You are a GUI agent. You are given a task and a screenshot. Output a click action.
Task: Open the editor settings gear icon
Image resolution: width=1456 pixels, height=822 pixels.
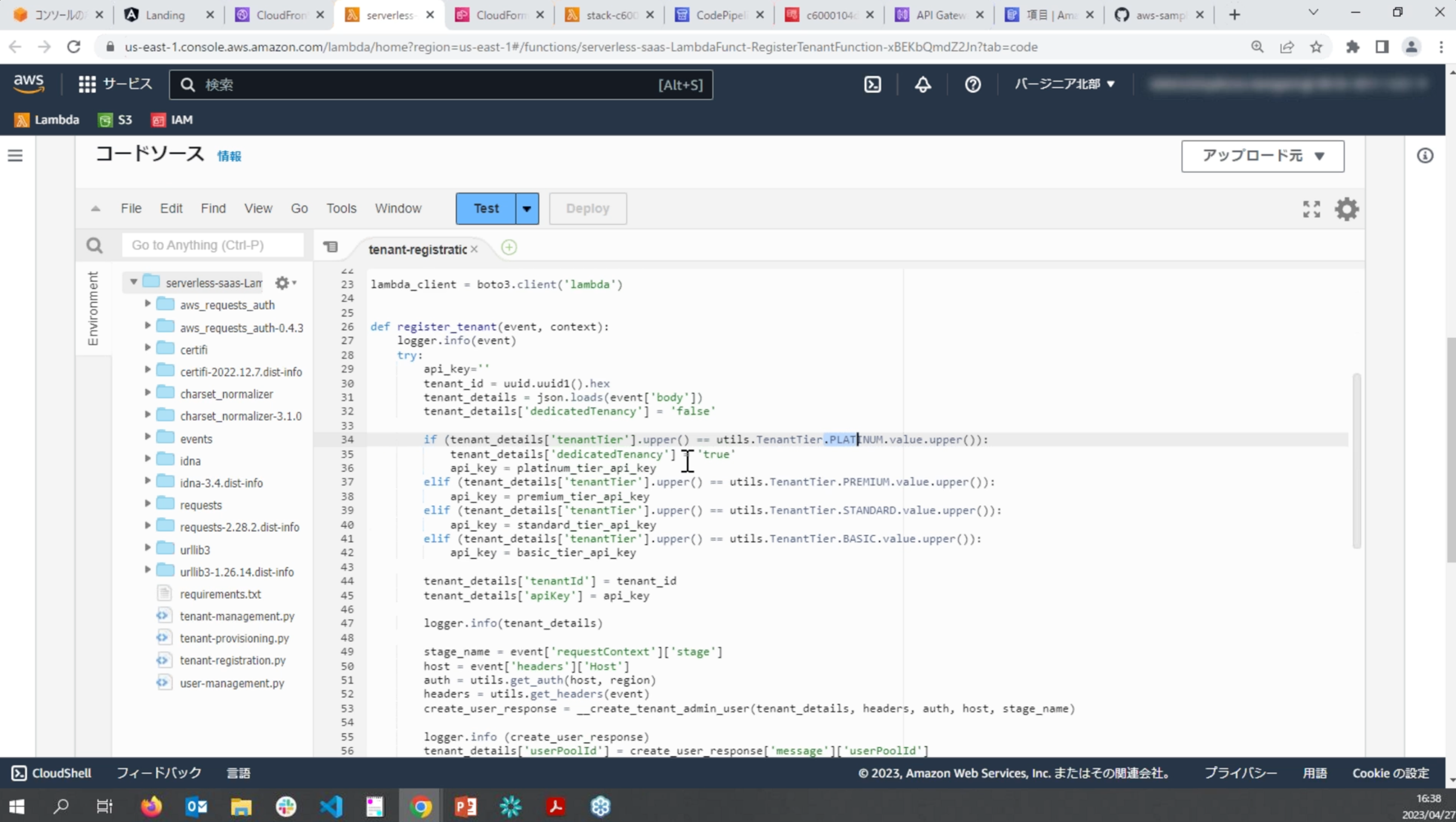coord(1347,209)
